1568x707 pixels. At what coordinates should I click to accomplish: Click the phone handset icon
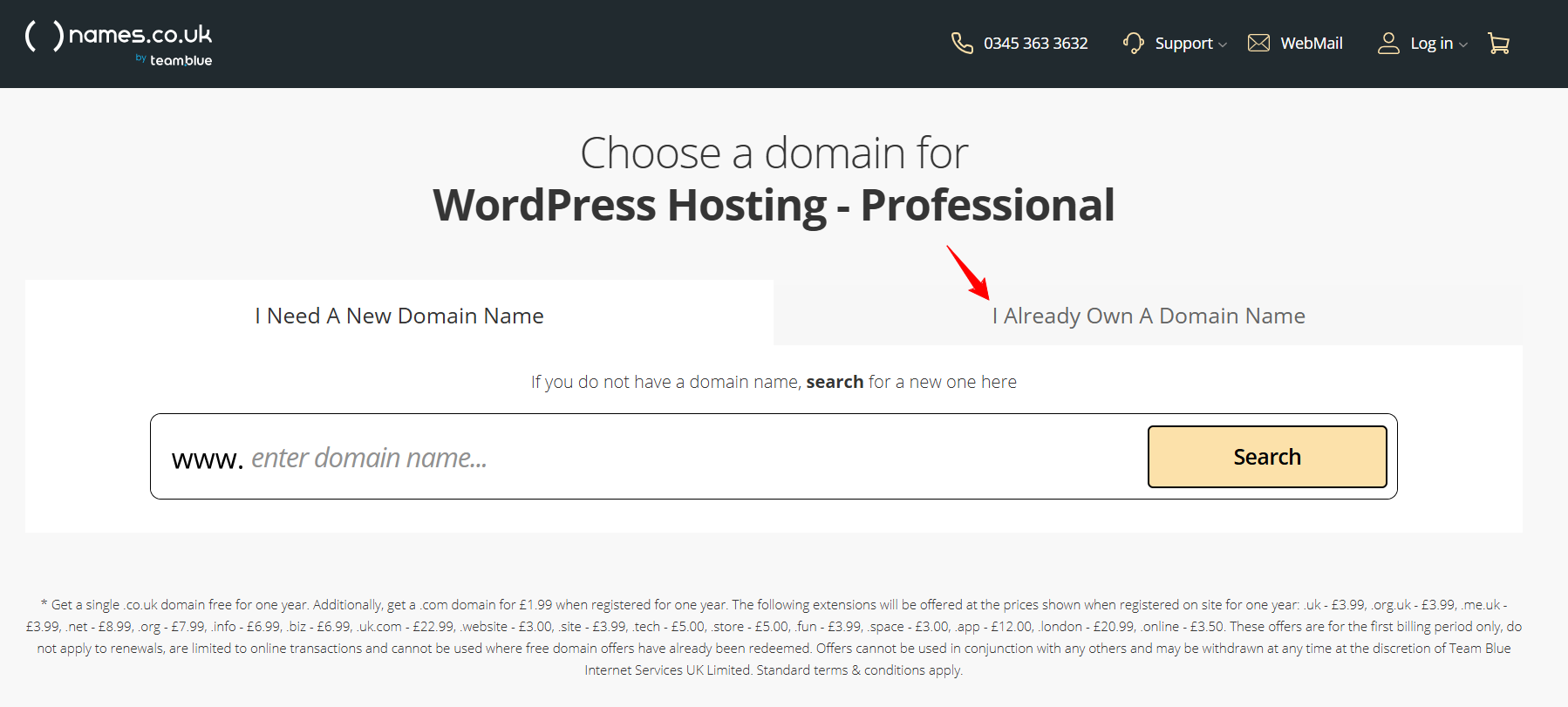pos(962,43)
